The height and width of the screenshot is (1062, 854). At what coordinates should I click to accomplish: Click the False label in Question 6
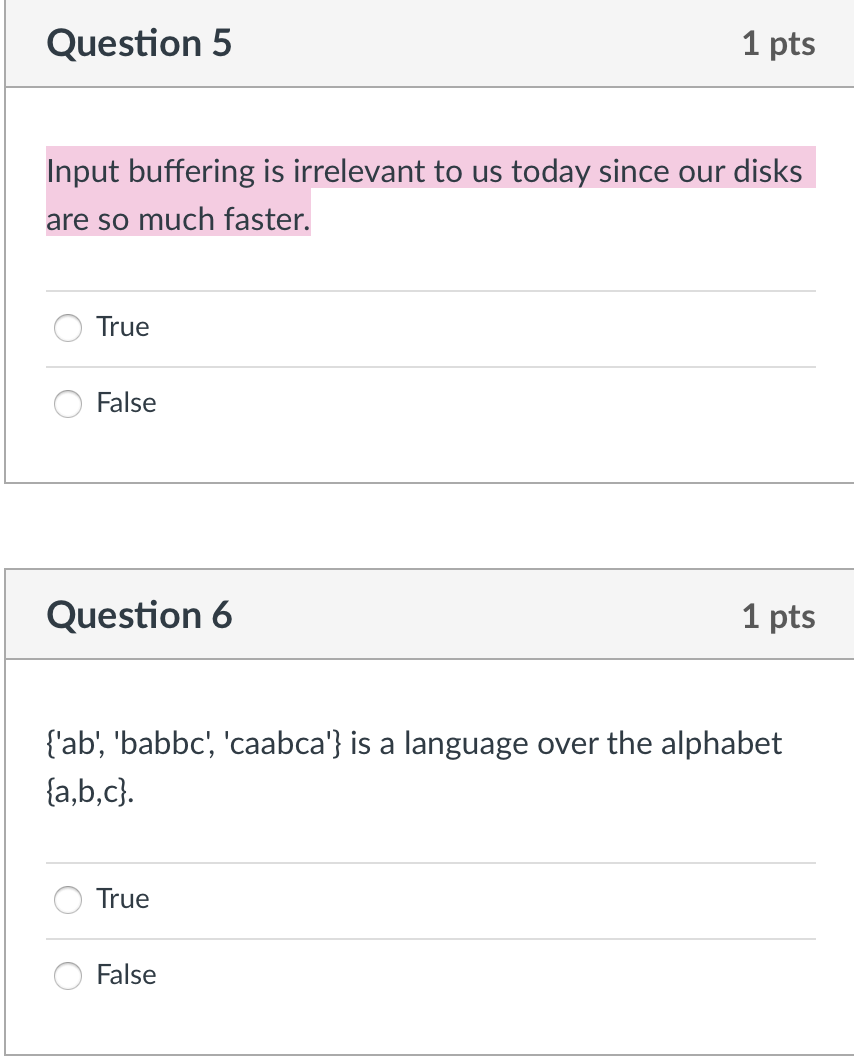tap(126, 975)
